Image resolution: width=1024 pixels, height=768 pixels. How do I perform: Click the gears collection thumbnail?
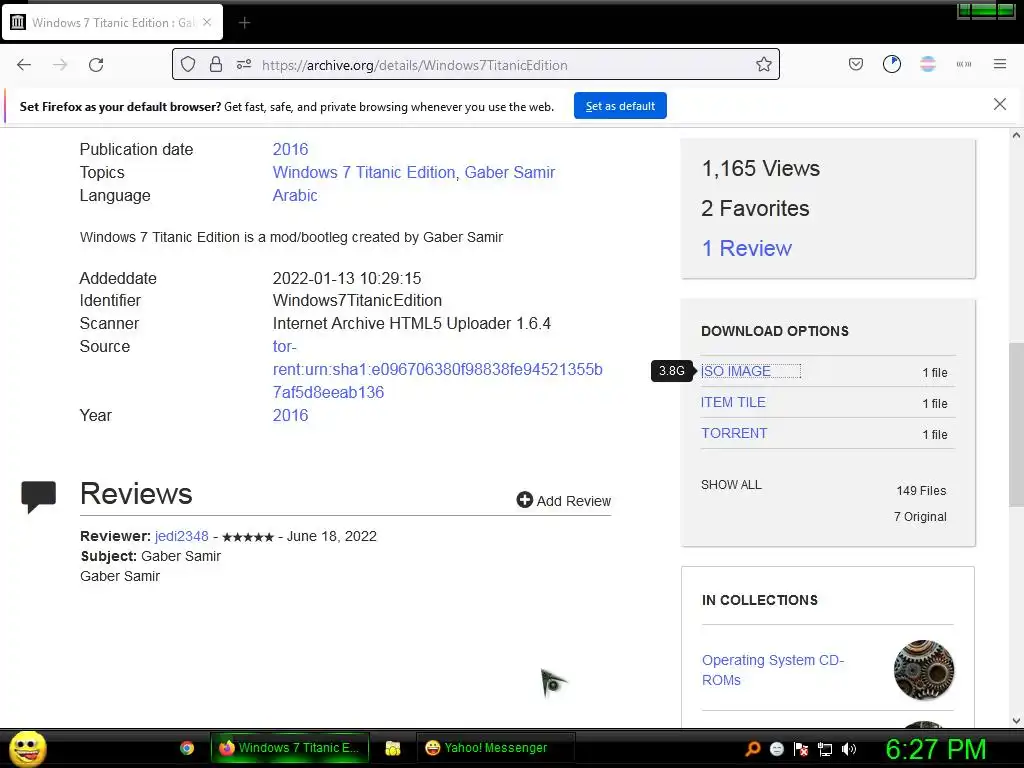point(923,670)
